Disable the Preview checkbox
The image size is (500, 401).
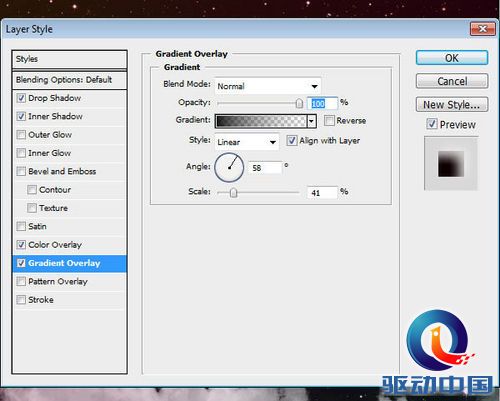[432, 124]
